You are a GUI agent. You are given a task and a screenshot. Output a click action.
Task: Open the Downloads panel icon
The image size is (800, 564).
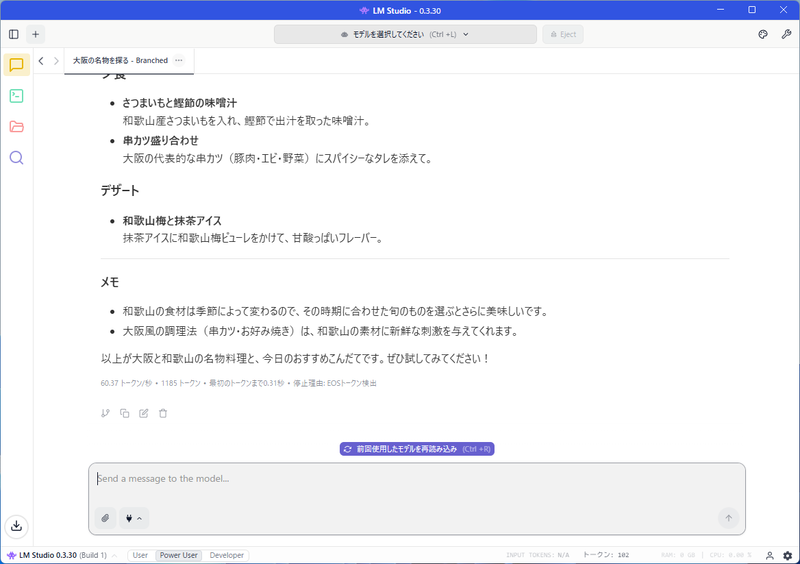point(16,526)
